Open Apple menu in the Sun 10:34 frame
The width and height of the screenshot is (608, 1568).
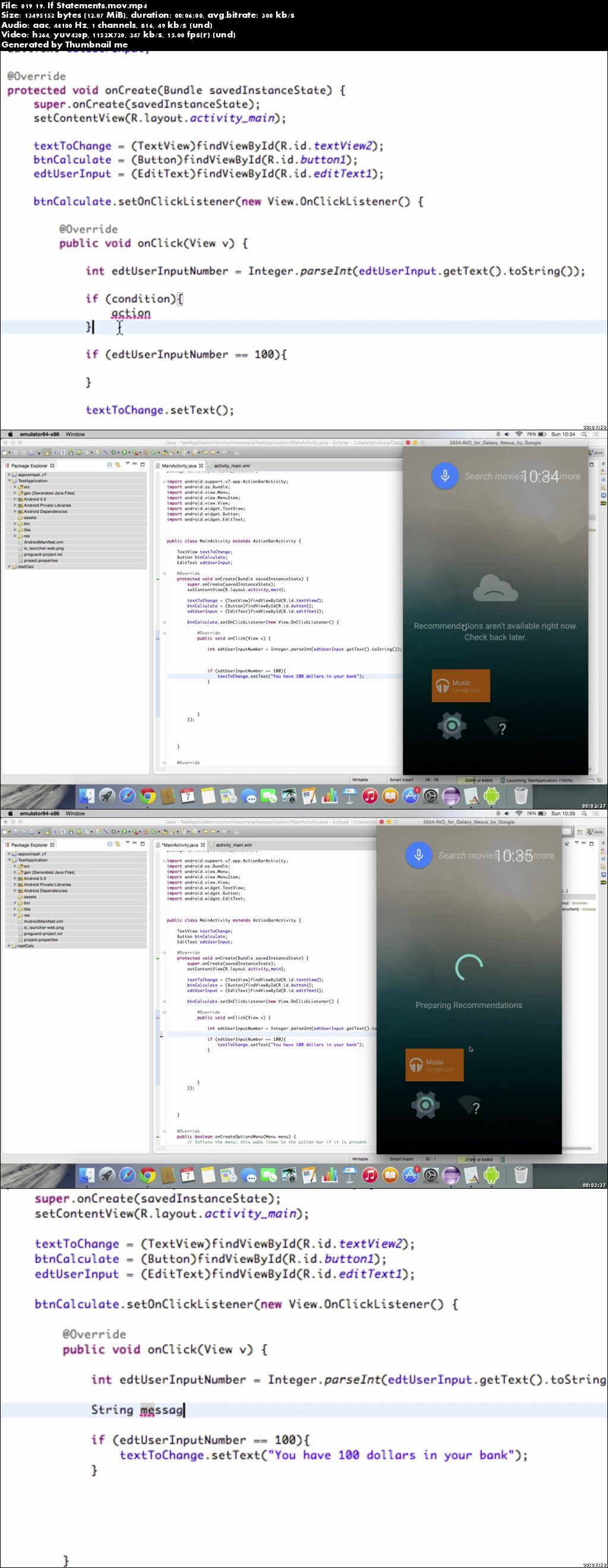point(9,434)
